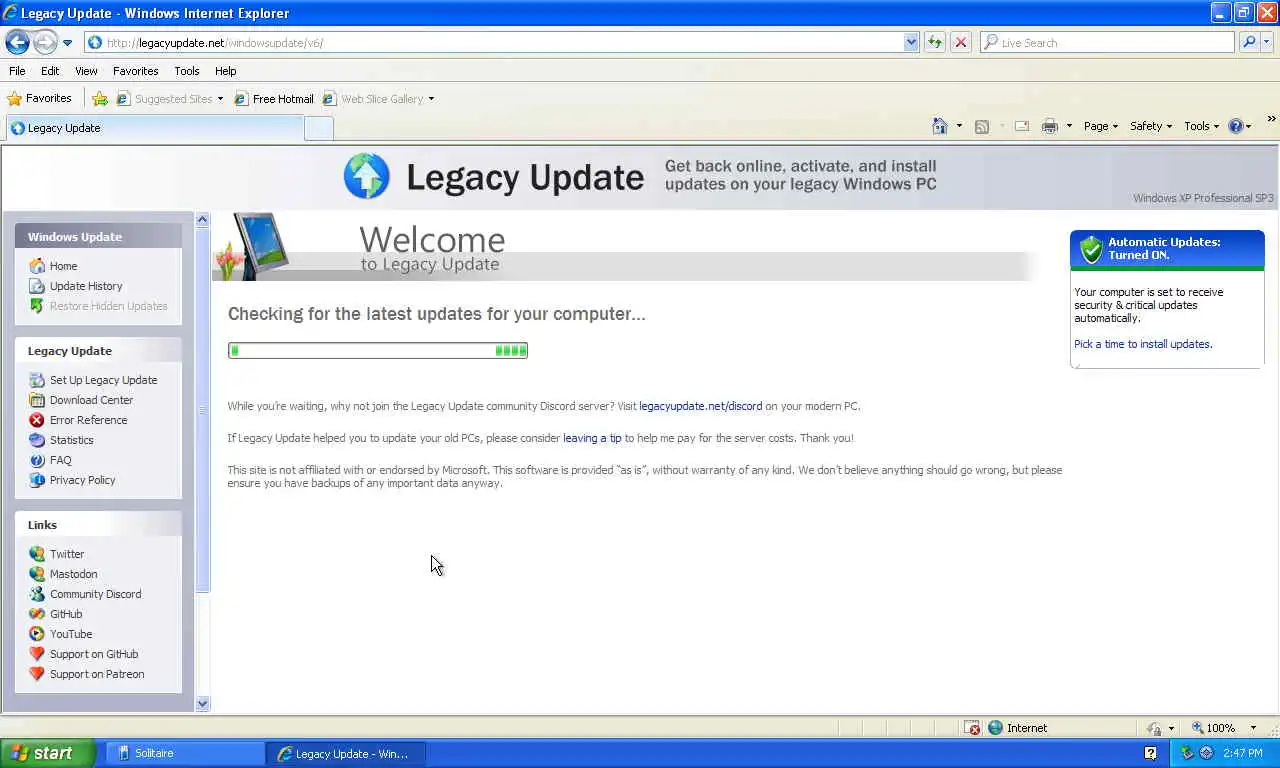Click the Home sidebar house icon
This screenshot has height=768, width=1280.
37,266
